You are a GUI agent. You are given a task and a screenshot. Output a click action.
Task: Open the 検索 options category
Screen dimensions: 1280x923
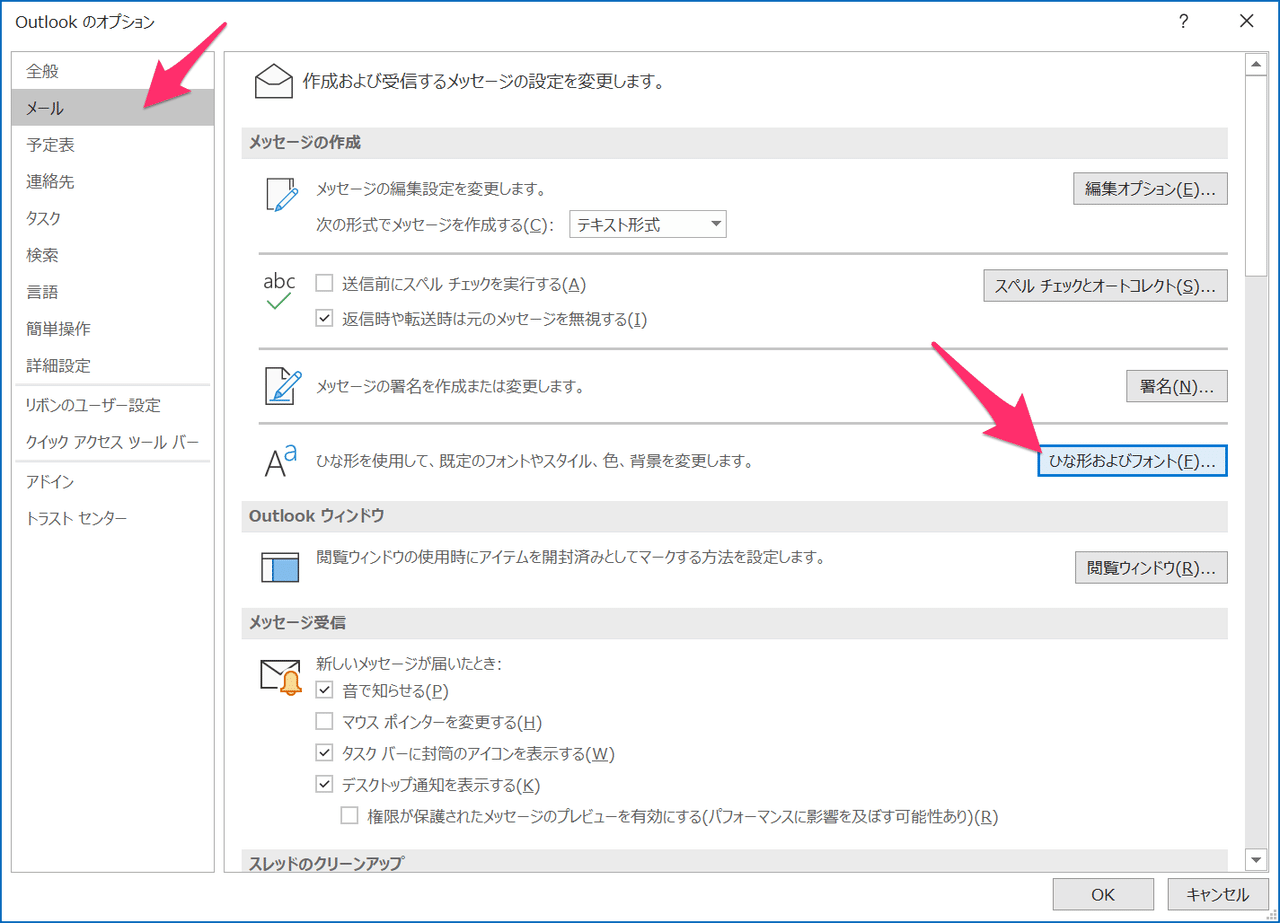(113, 255)
